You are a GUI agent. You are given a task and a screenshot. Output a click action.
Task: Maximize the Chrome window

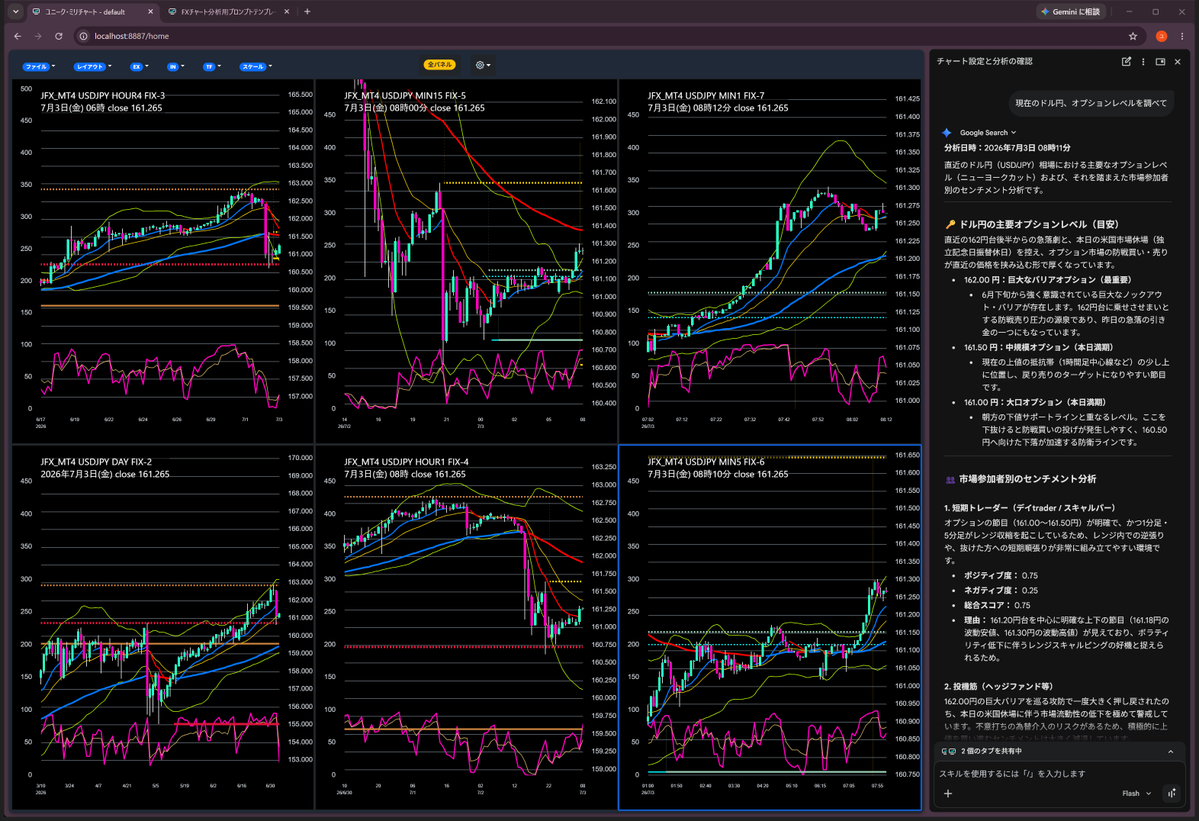tap(1155, 11)
